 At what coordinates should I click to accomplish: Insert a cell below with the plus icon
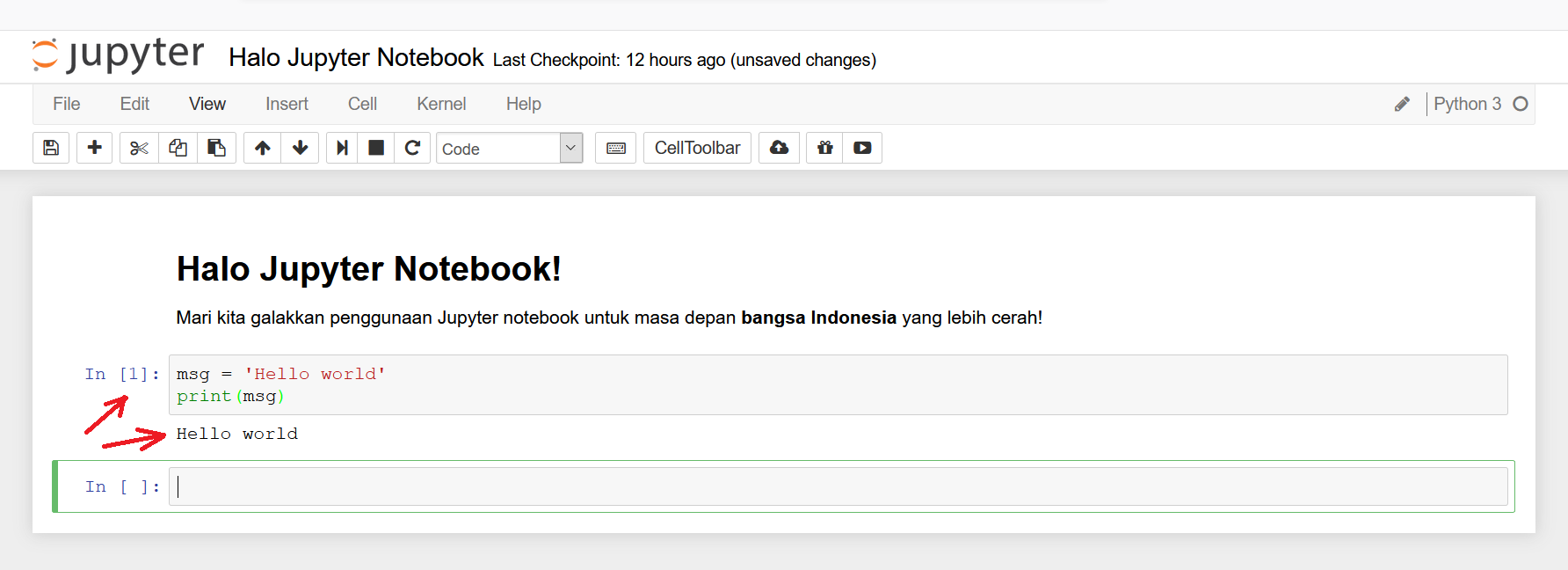[94, 148]
